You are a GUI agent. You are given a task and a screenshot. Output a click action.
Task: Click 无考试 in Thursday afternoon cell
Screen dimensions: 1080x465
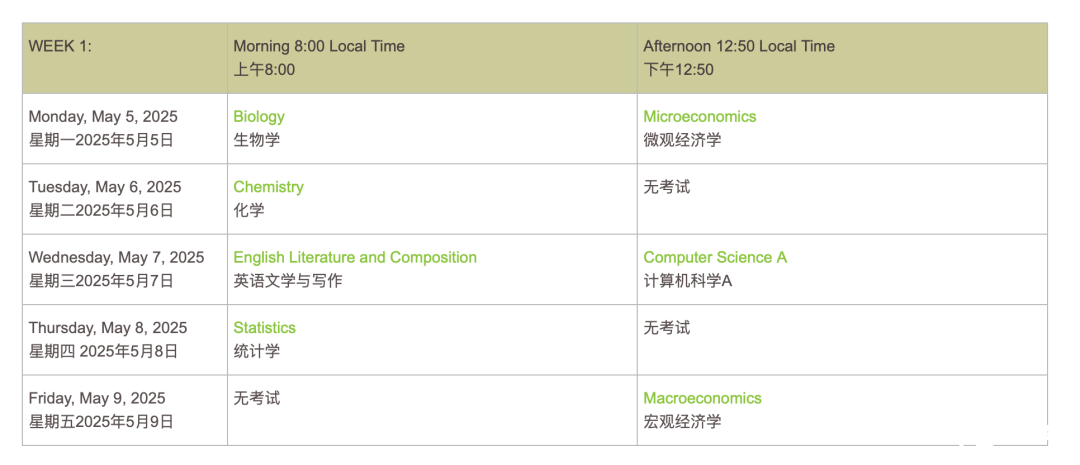pyautogui.click(x=666, y=327)
